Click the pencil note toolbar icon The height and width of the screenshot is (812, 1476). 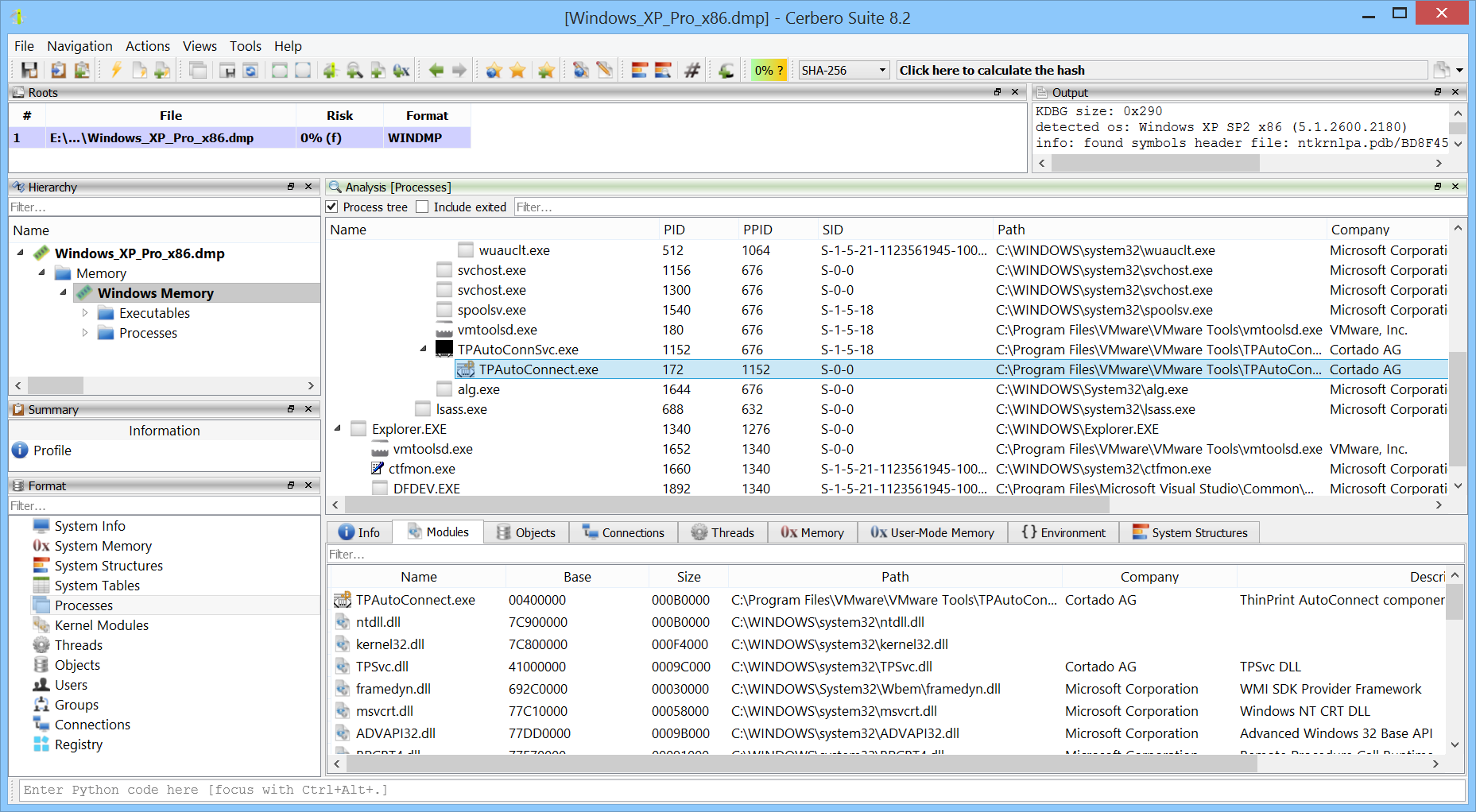(x=604, y=70)
